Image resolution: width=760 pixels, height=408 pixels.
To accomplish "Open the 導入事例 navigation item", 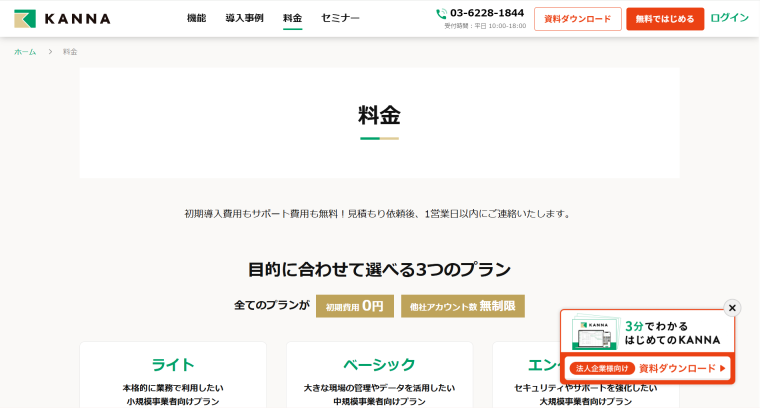I will pyautogui.click(x=244, y=19).
